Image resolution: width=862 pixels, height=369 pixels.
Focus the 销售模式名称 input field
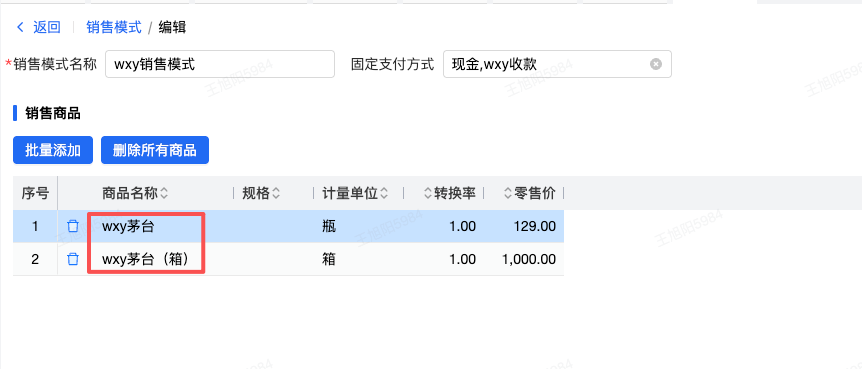point(220,64)
